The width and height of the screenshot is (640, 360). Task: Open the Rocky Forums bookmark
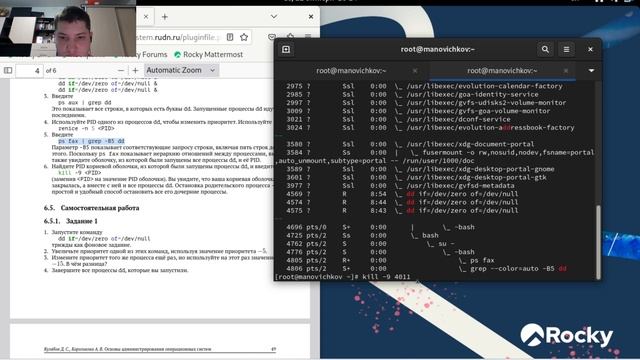coord(151,54)
